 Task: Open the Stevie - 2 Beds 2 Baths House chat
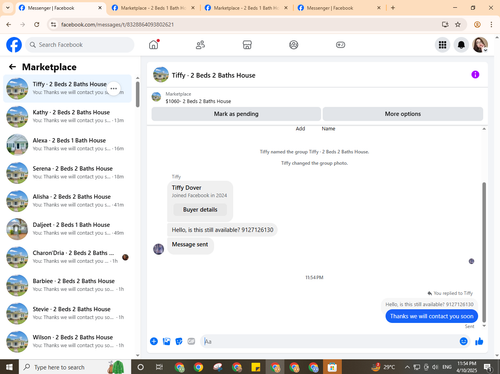pos(68,313)
